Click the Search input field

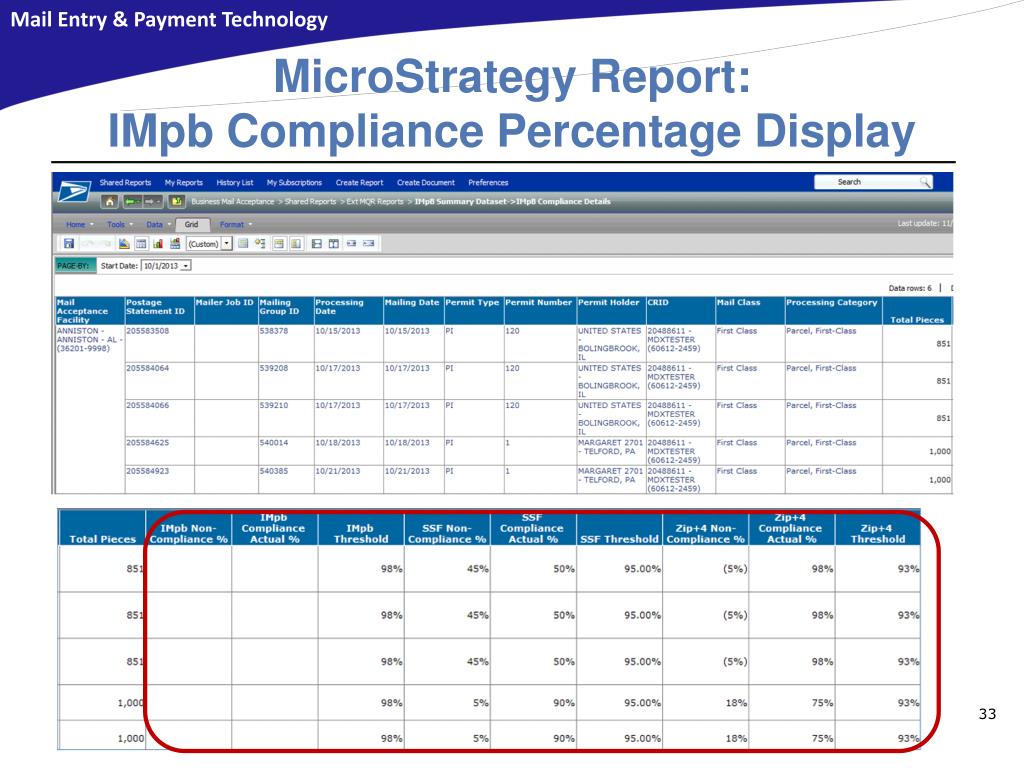(866, 182)
